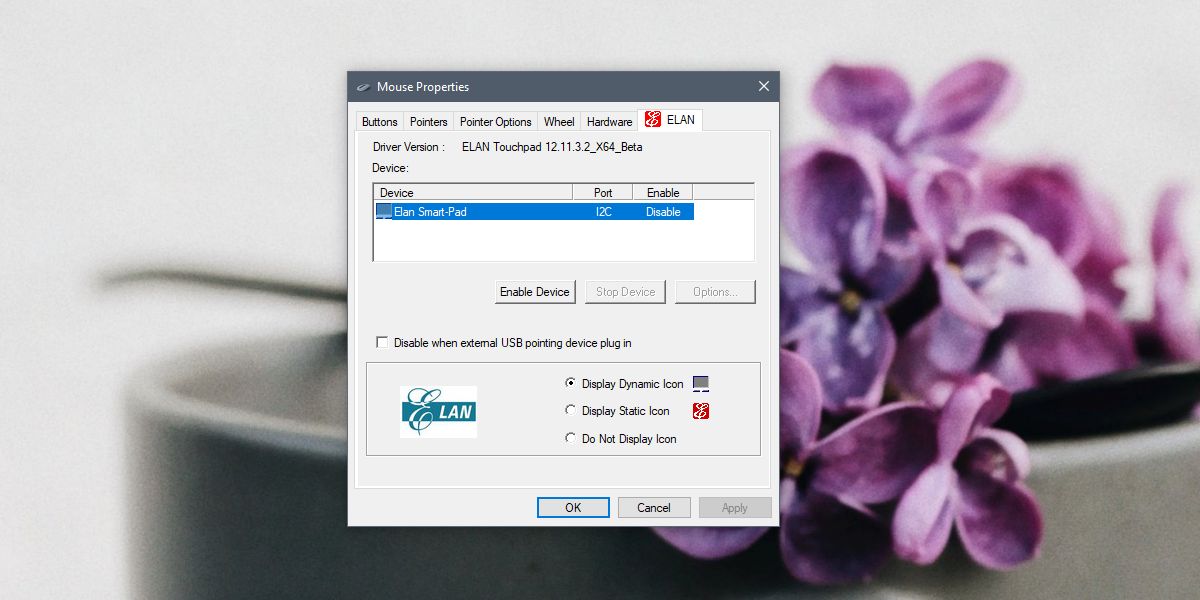Screen dimensions: 1200x600
Task: Click the red ELAN icon on the tab
Action: [653, 120]
